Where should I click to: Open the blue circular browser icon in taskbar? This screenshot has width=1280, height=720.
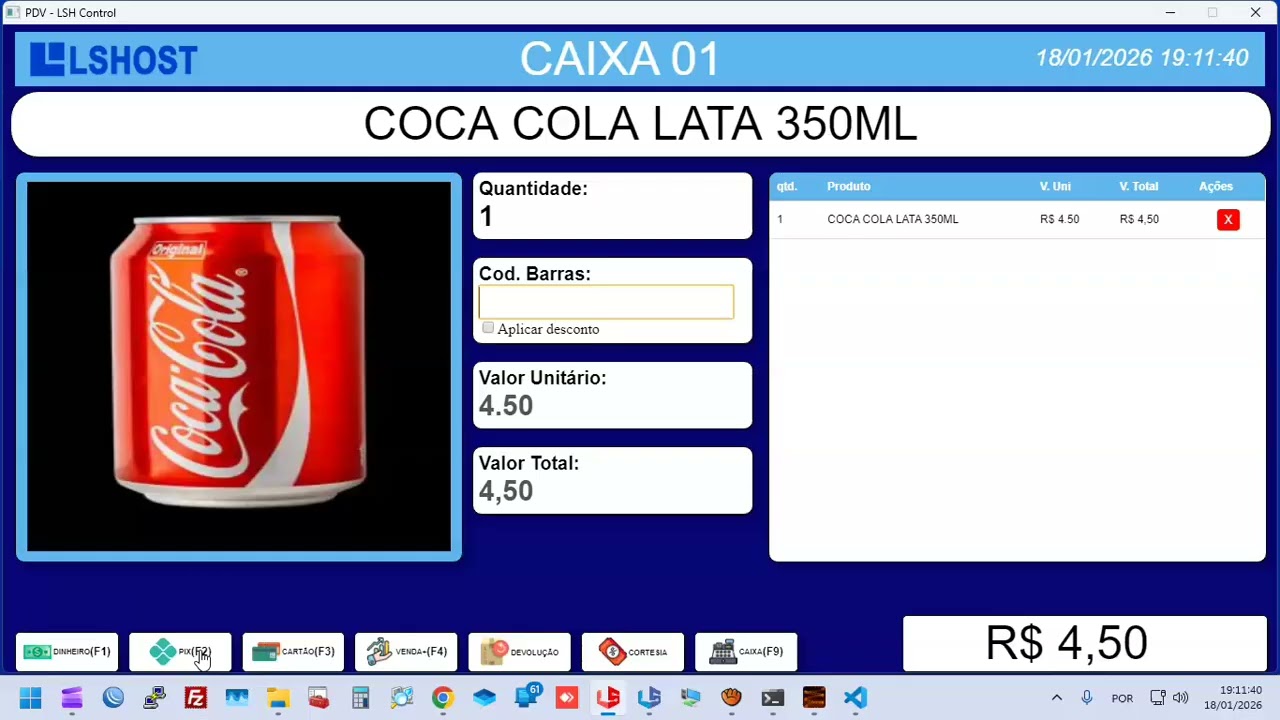[x=113, y=698]
